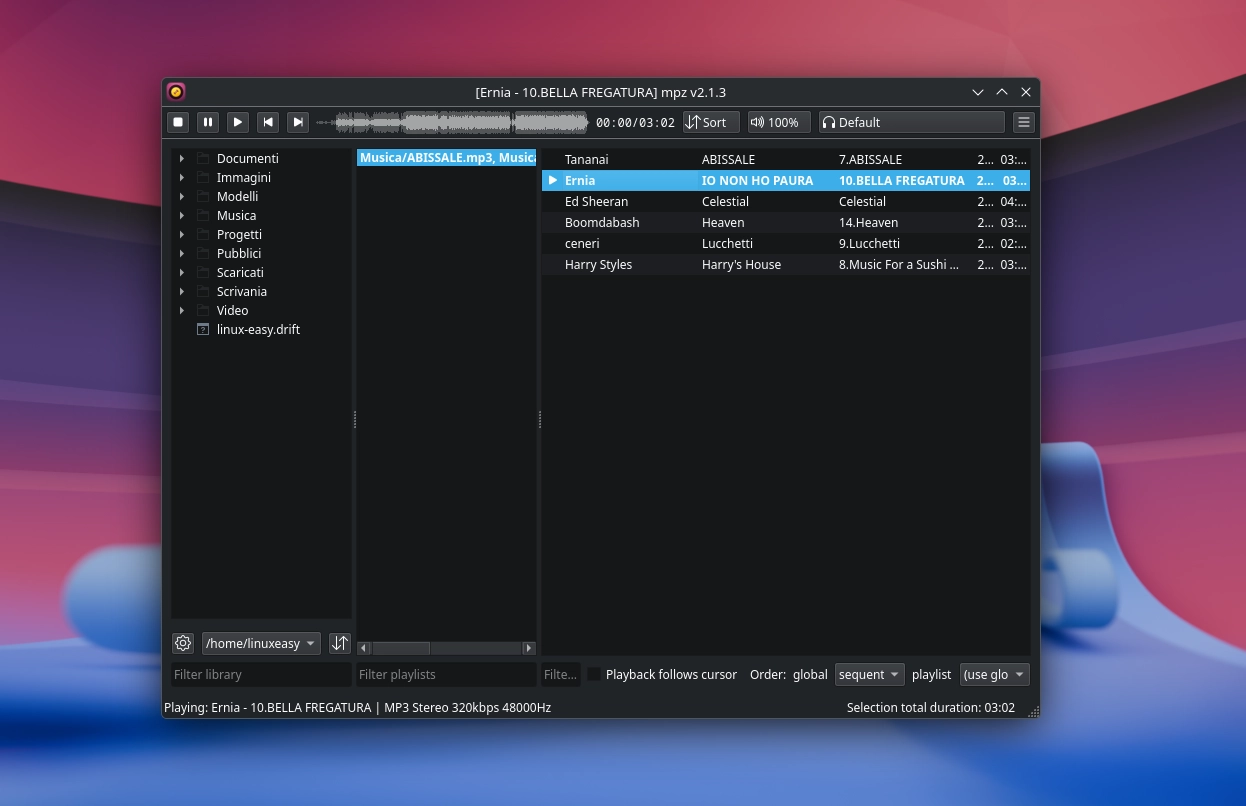Click the 8.Music For a Sushi title cell
The image size is (1246, 806).
pyautogui.click(x=899, y=264)
